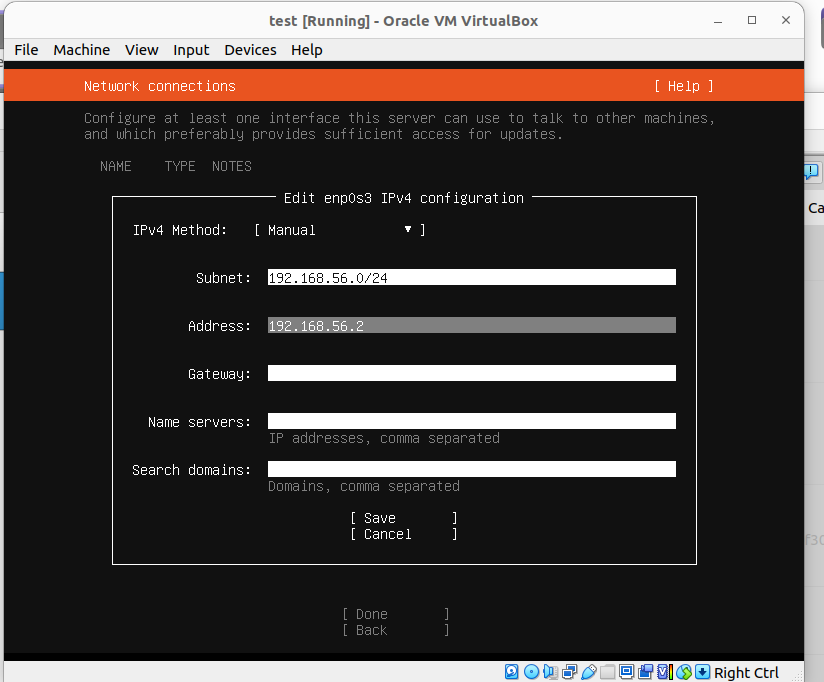Click the keyboard capture arrow icon
824x682 pixels.
[703, 671]
